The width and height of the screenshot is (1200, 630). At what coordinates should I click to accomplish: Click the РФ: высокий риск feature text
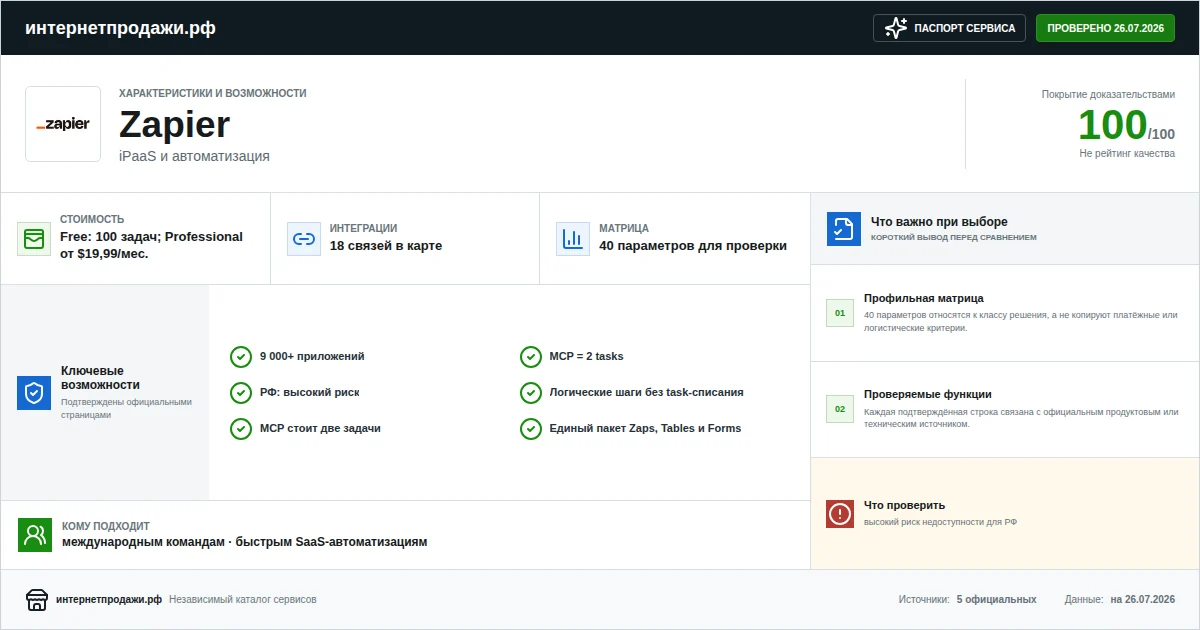(x=310, y=392)
